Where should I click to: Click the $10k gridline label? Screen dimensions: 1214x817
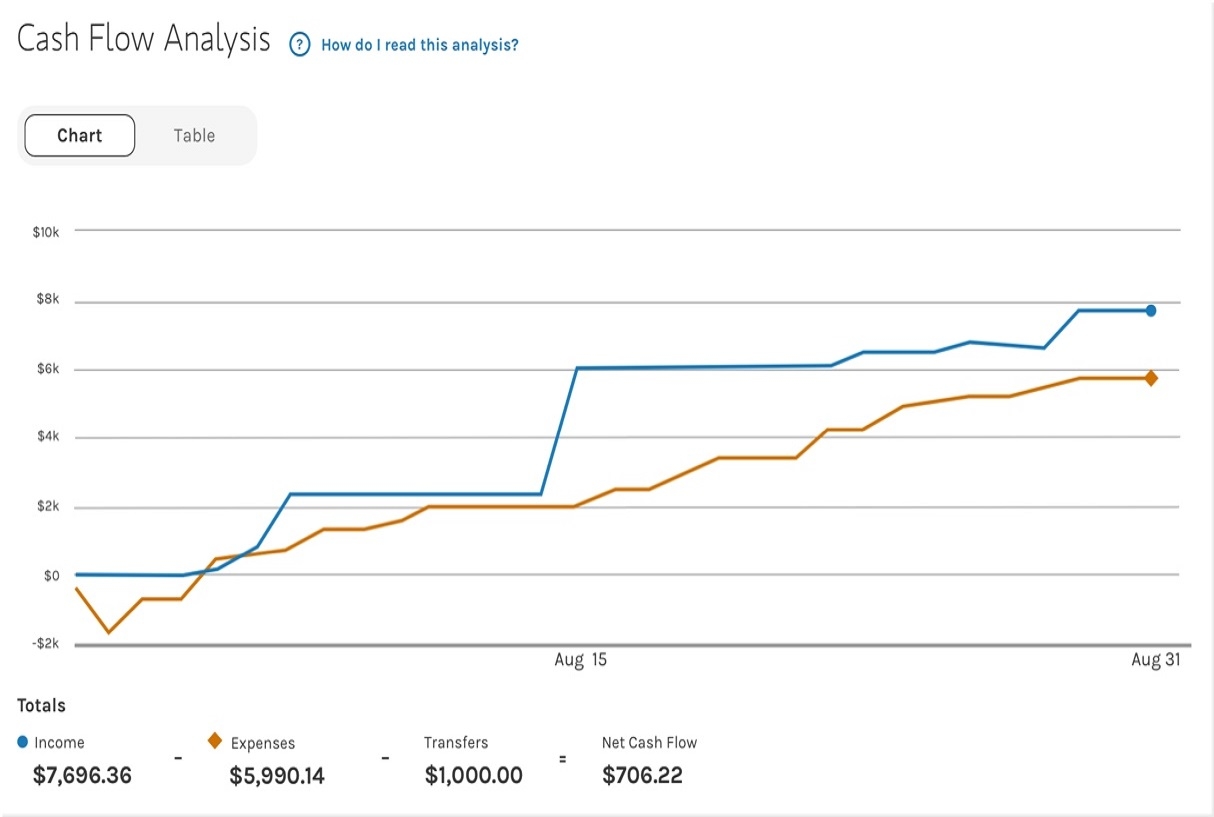click(46, 232)
